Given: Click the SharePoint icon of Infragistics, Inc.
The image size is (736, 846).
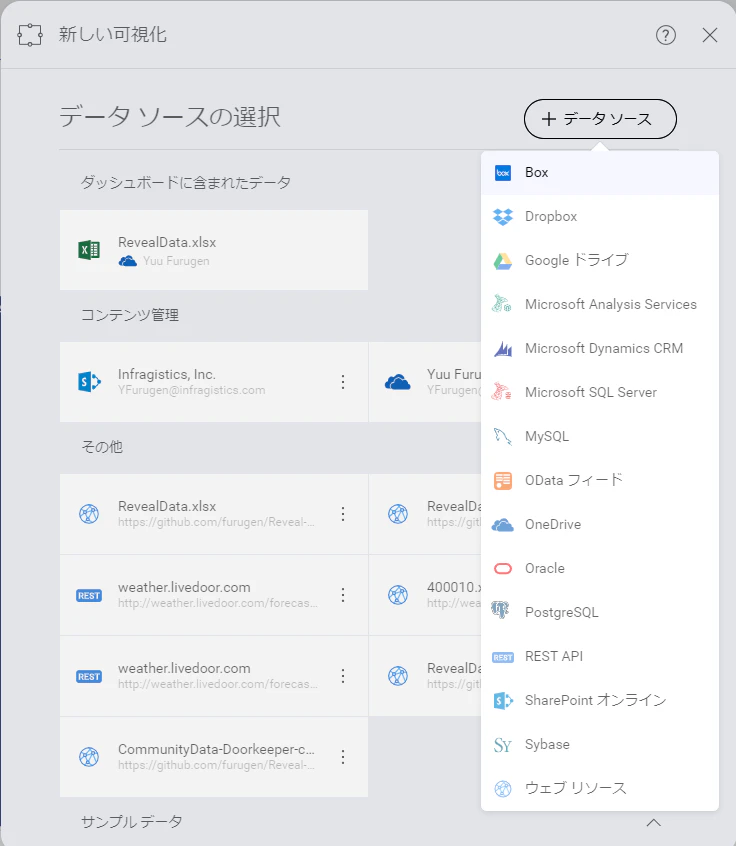Looking at the screenshot, I should (x=89, y=382).
